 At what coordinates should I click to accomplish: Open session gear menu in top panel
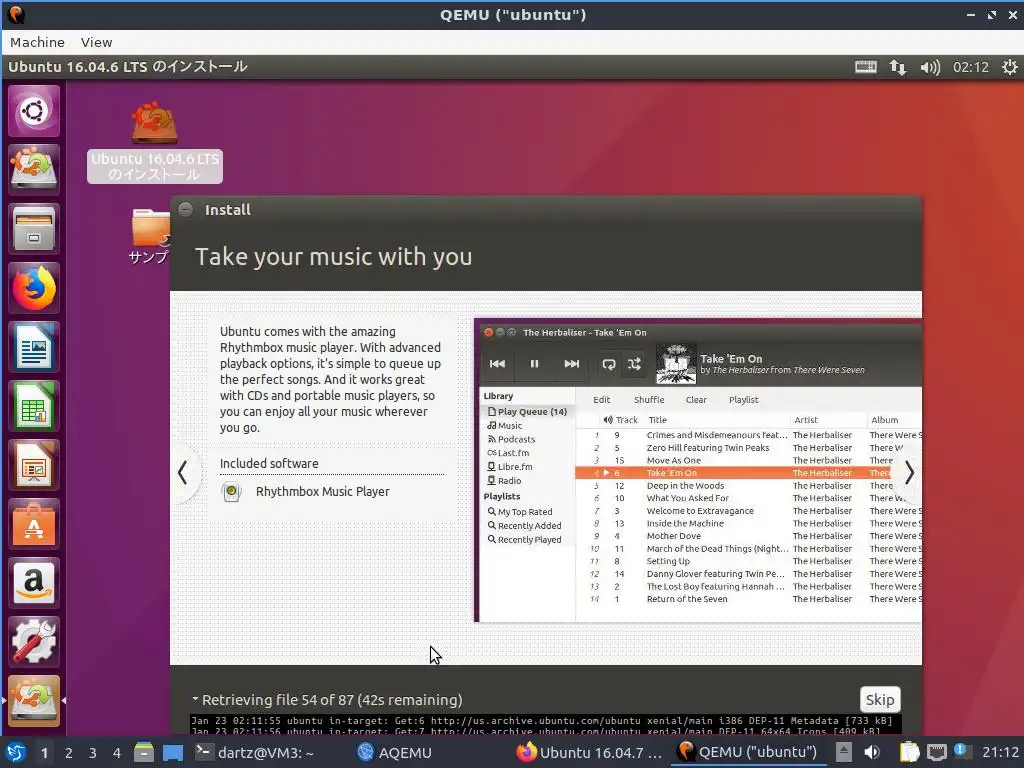tap(1010, 67)
